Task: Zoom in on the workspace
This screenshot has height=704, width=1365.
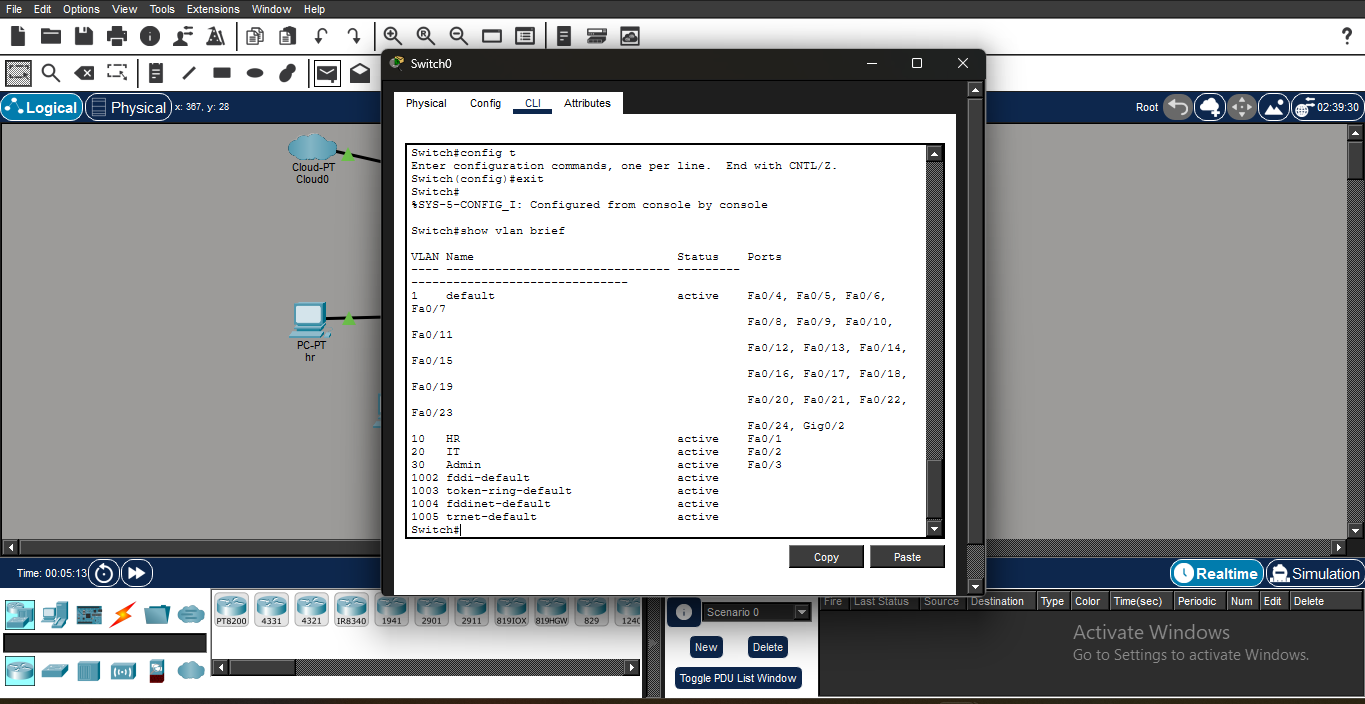Action: [x=393, y=36]
